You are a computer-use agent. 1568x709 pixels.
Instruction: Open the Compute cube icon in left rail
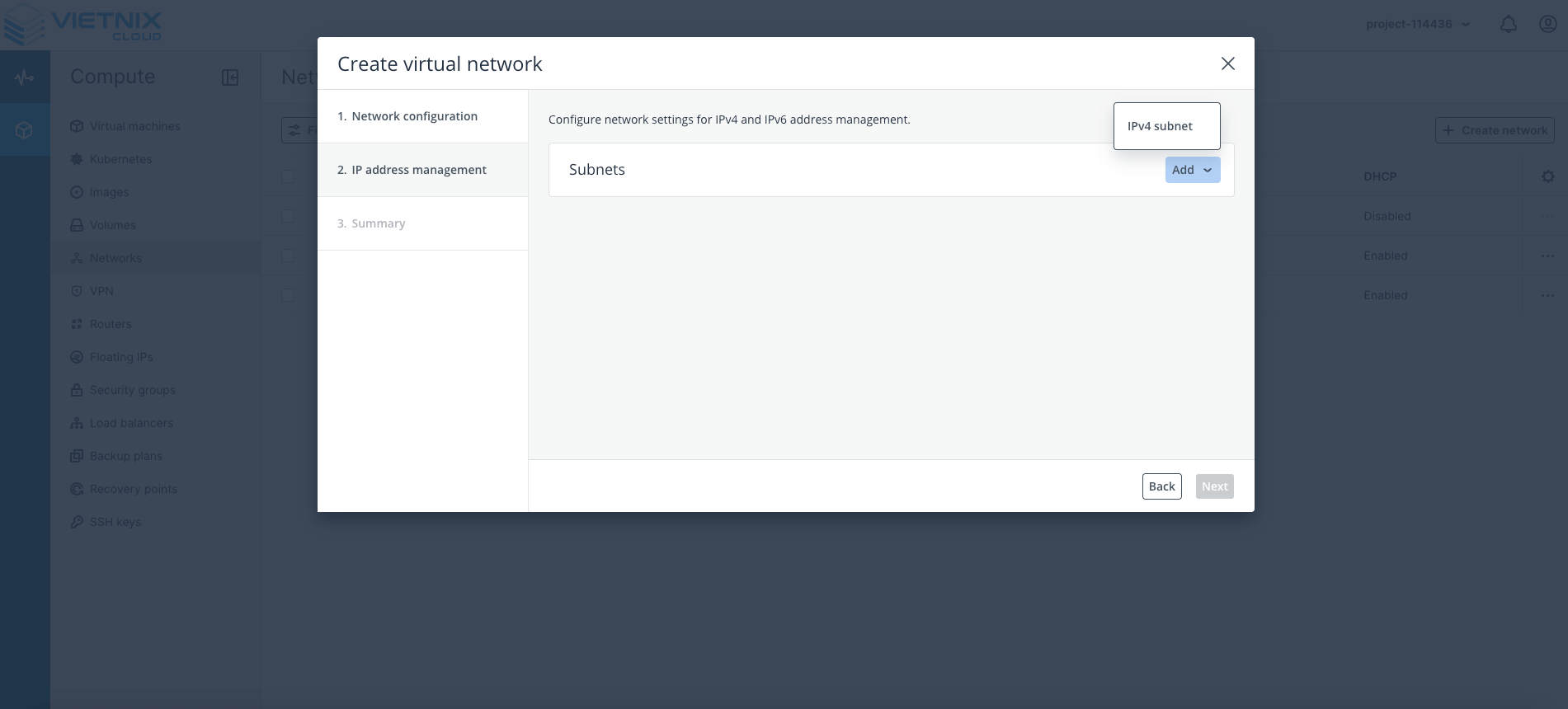click(25, 130)
